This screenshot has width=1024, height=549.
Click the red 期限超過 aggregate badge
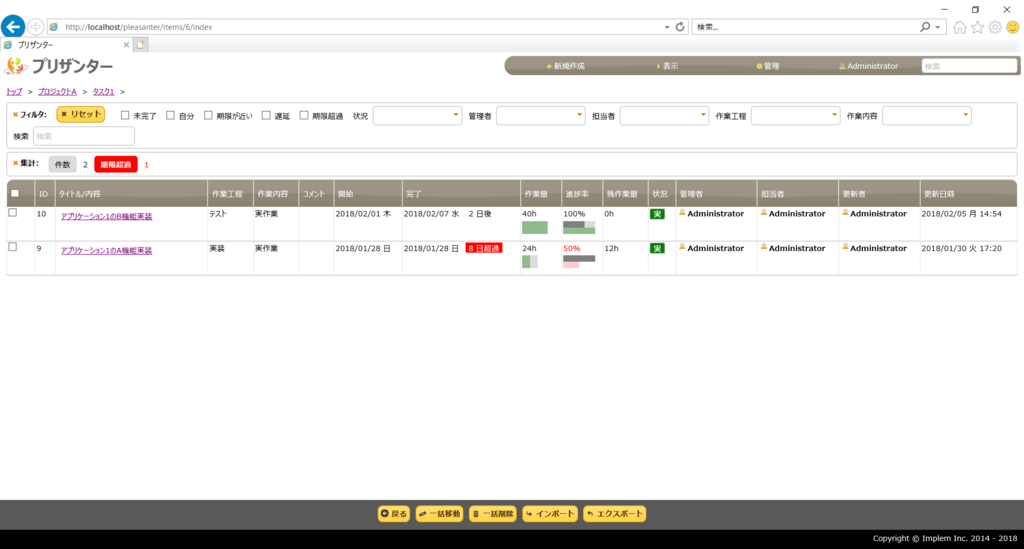click(x=116, y=165)
